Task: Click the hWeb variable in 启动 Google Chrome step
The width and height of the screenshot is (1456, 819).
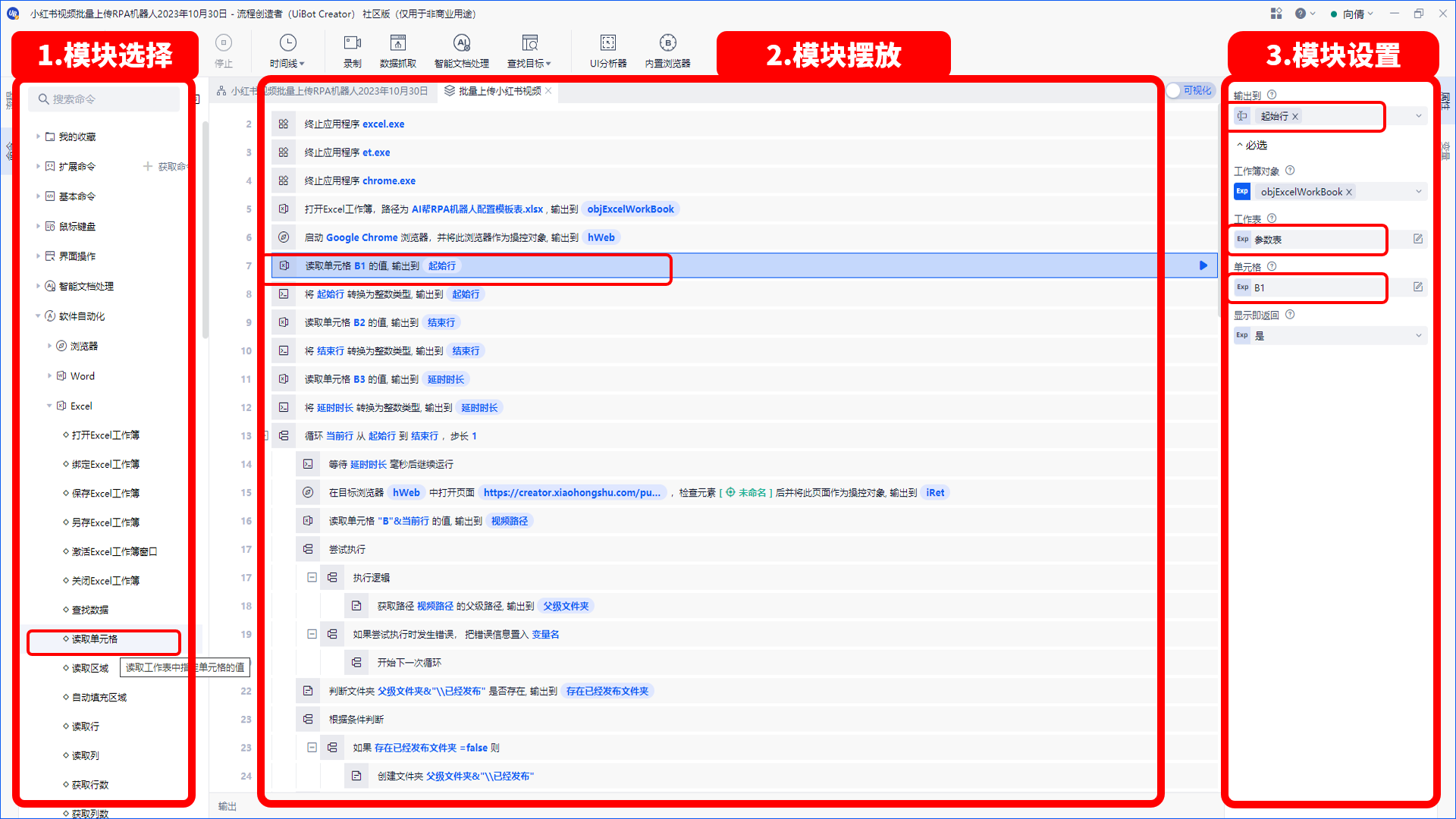Action: 601,237
